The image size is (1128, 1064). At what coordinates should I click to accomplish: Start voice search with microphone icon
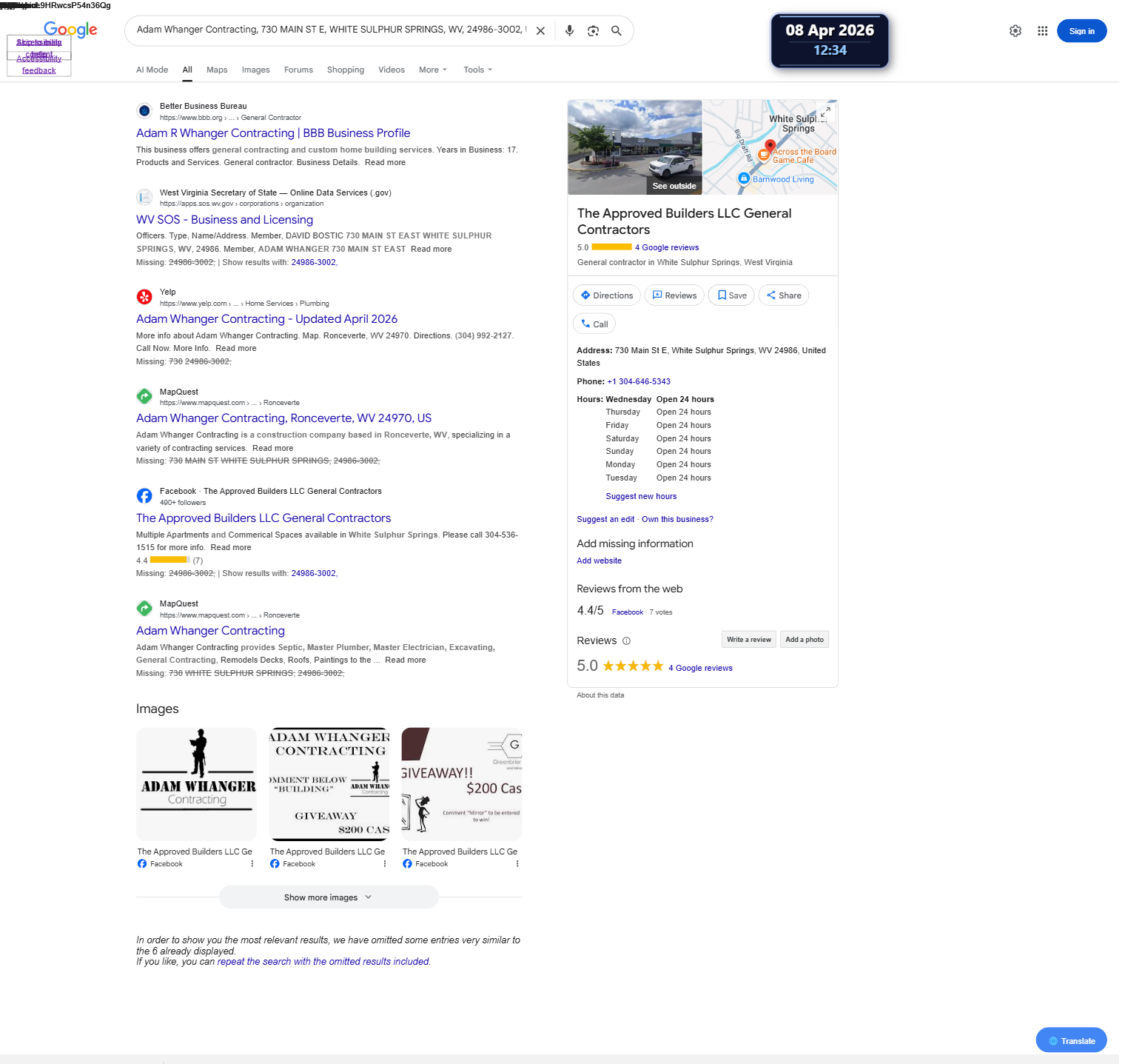[569, 31]
